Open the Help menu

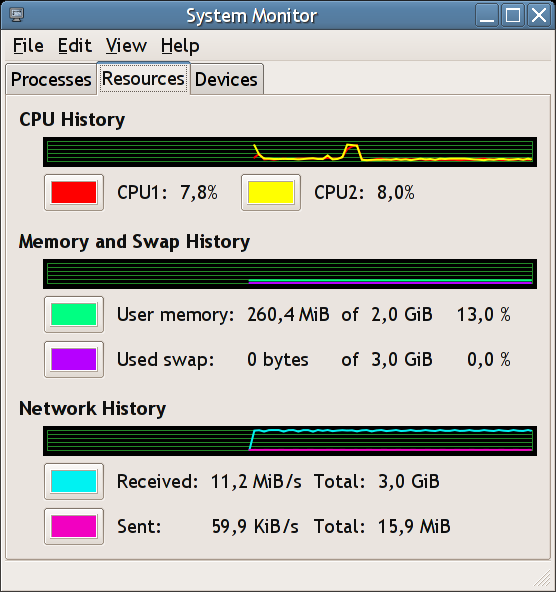point(180,46)
